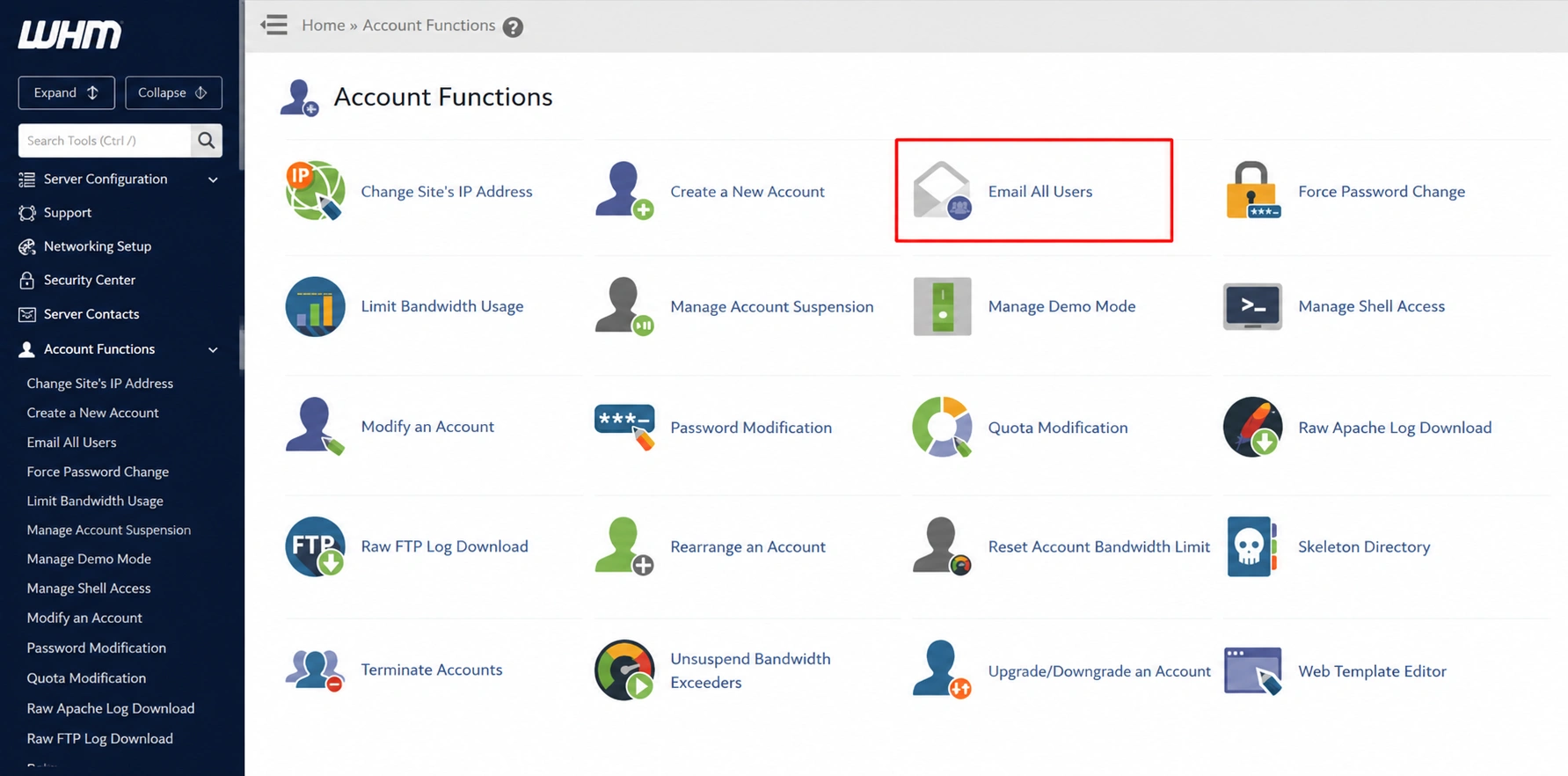Viewport: 1568px width, 776px height.
Task: Select Password Modification in sidebar
Action: (x=97, y=648)
